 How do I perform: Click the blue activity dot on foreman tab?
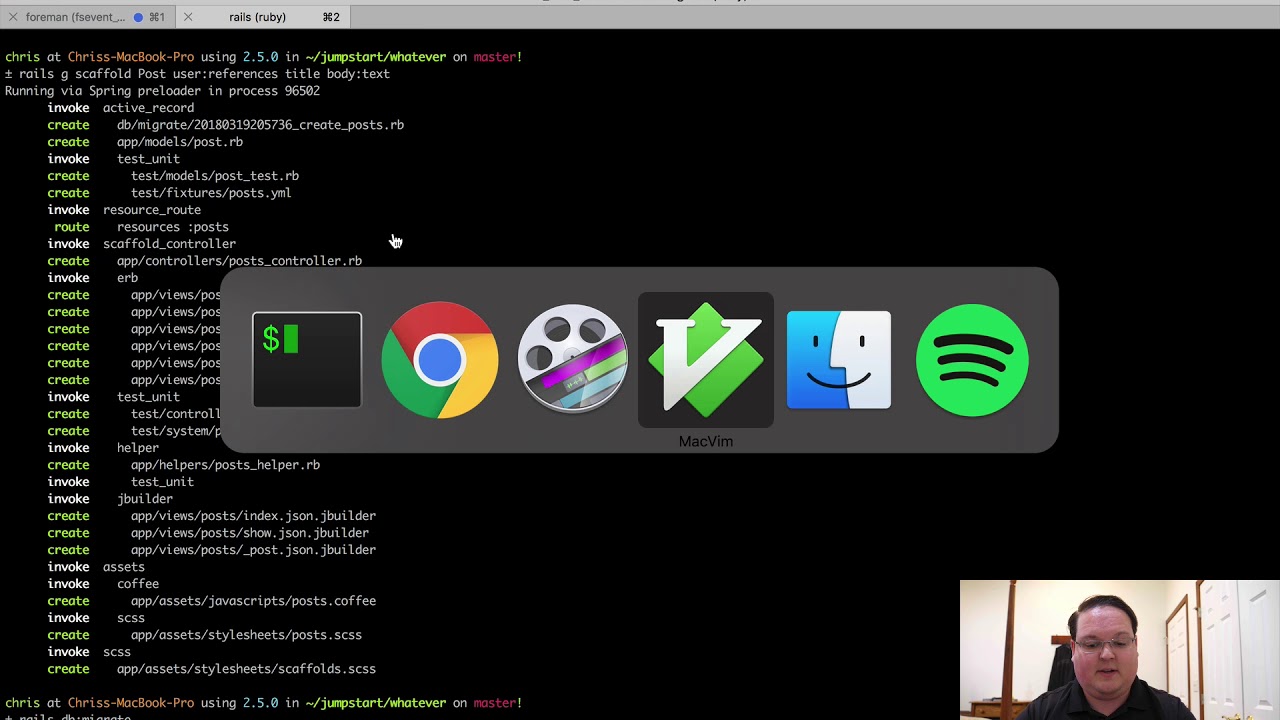138,17
